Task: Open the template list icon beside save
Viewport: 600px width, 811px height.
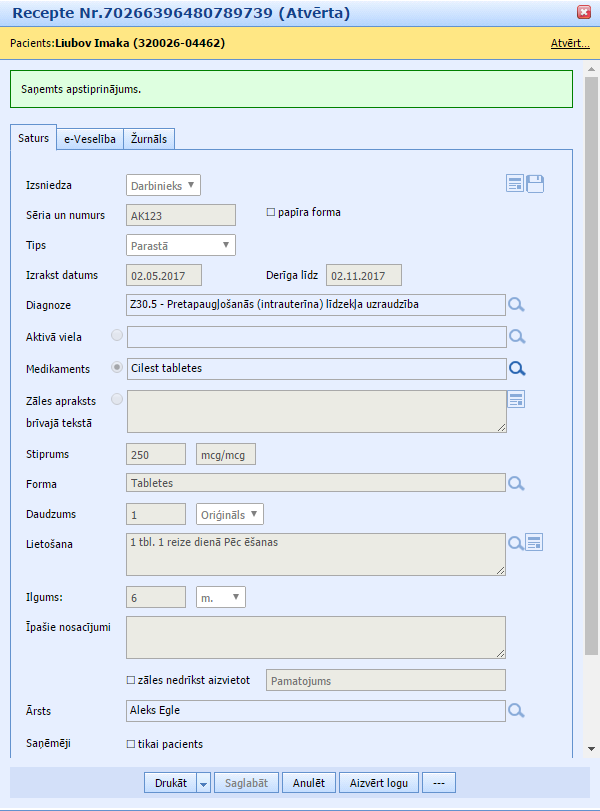Action: click(515, 183)
